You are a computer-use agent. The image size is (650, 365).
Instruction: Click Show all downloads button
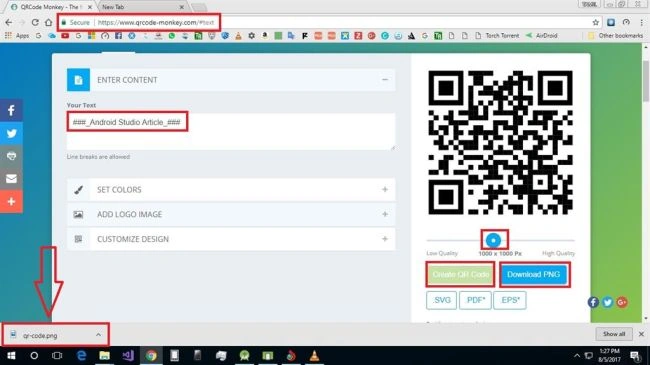[614, 334]
